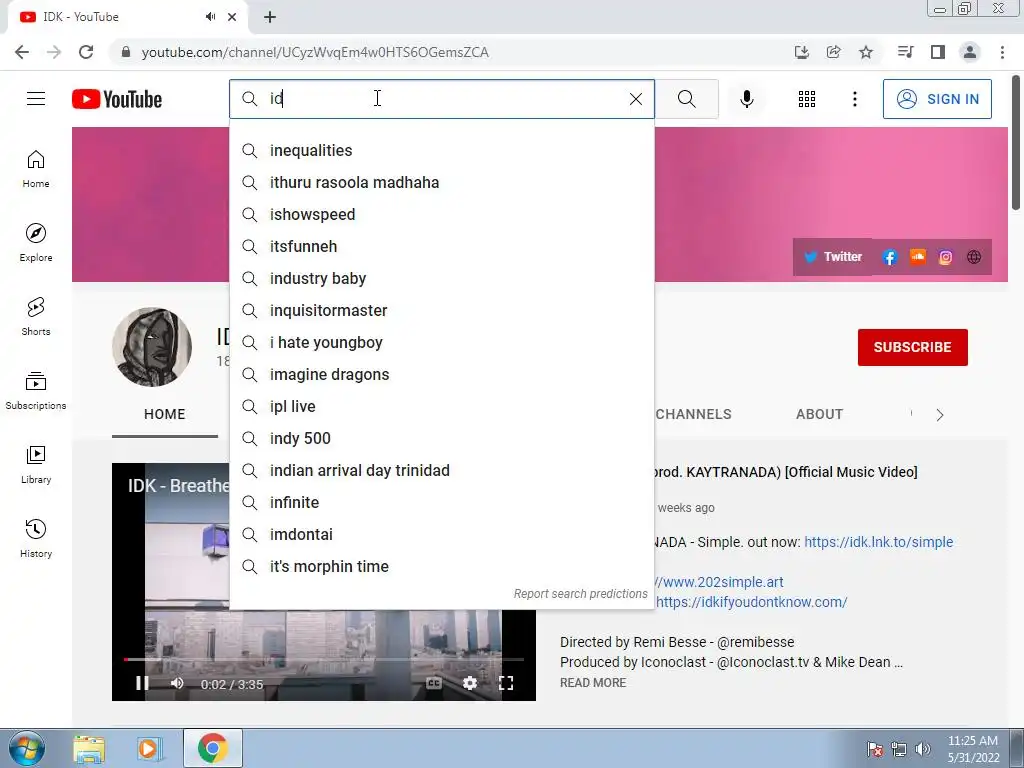The width and height of the screenshot is (1024, 768).
Task: Open the channel's Instagram link
Action: tap(945, 257)
